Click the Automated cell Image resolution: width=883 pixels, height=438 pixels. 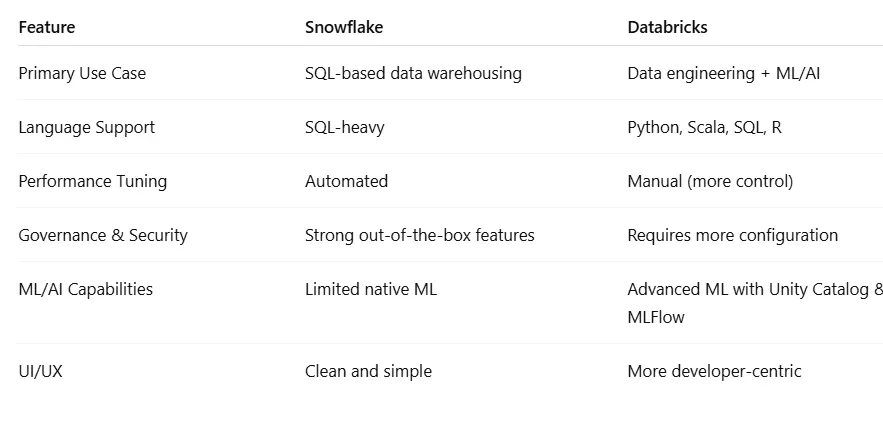(346, 181)
